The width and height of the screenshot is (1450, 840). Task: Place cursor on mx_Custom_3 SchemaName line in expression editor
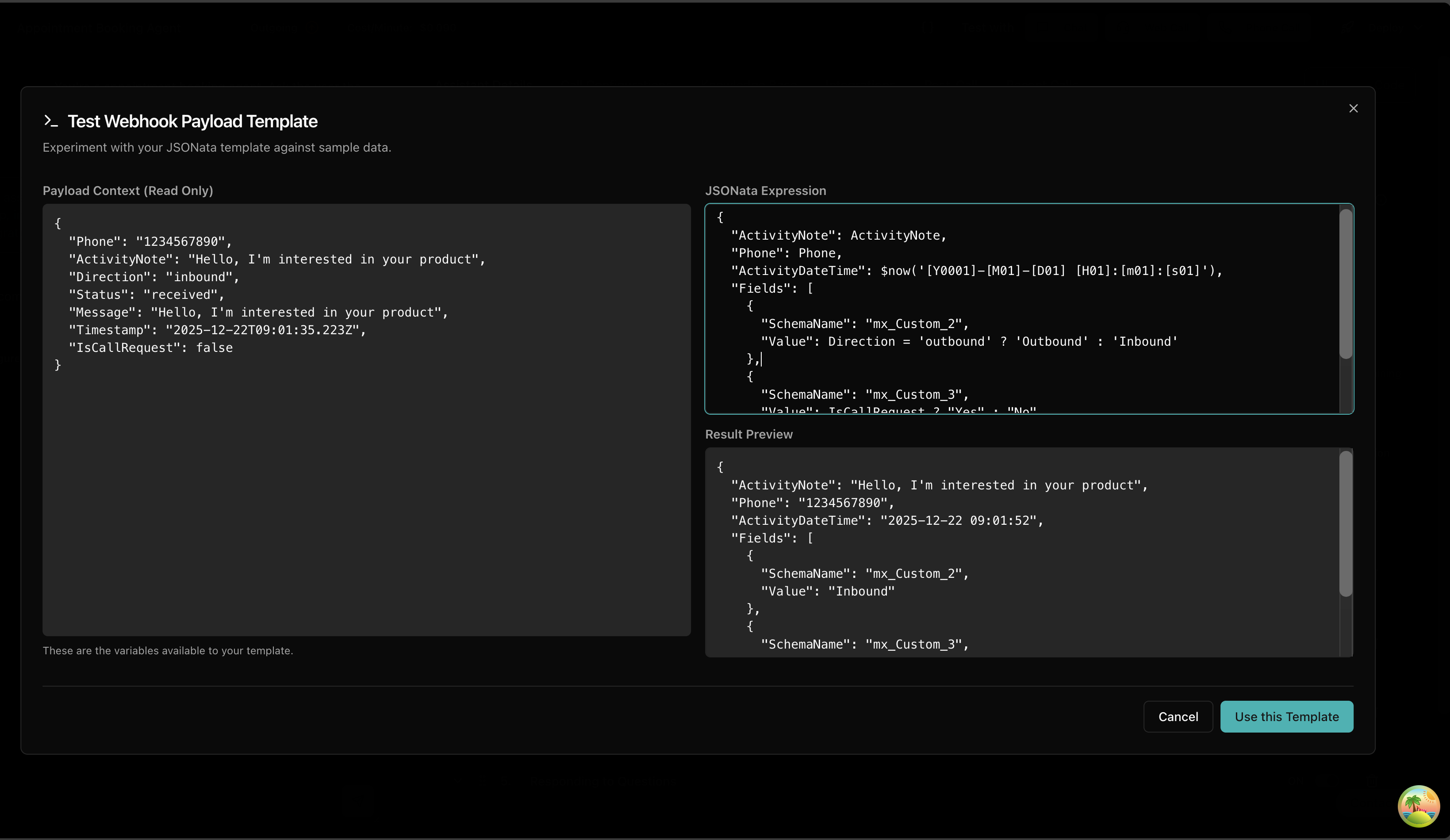pyautogui.click(x=864, y=394)
